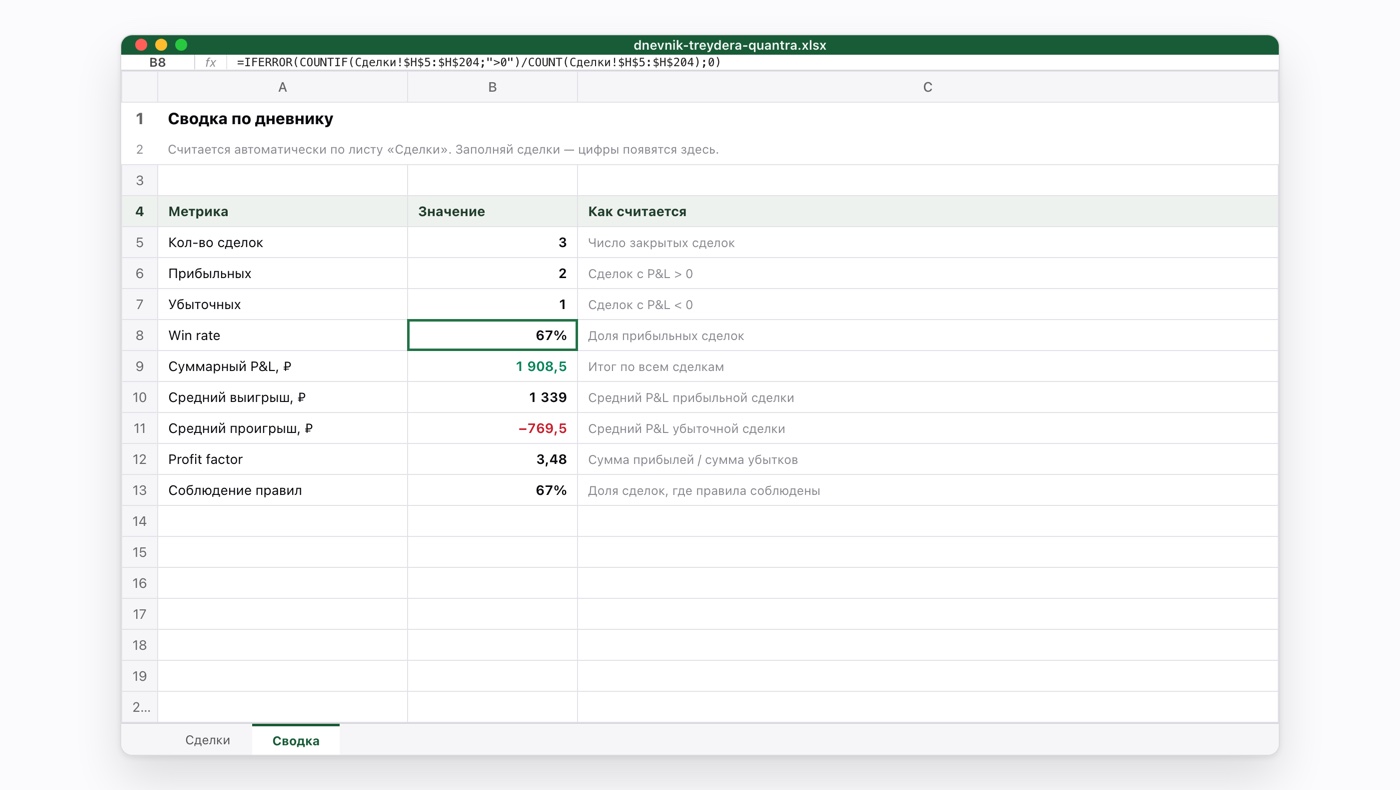
Task: Click the formula bar text
Action: [479, 62]
